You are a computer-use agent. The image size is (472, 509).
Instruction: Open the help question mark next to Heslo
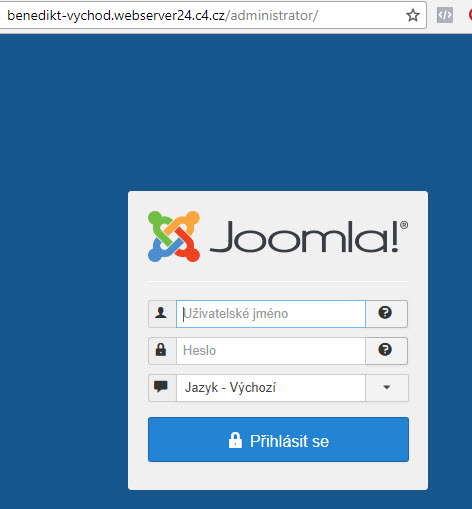click(x=385, y=350)
